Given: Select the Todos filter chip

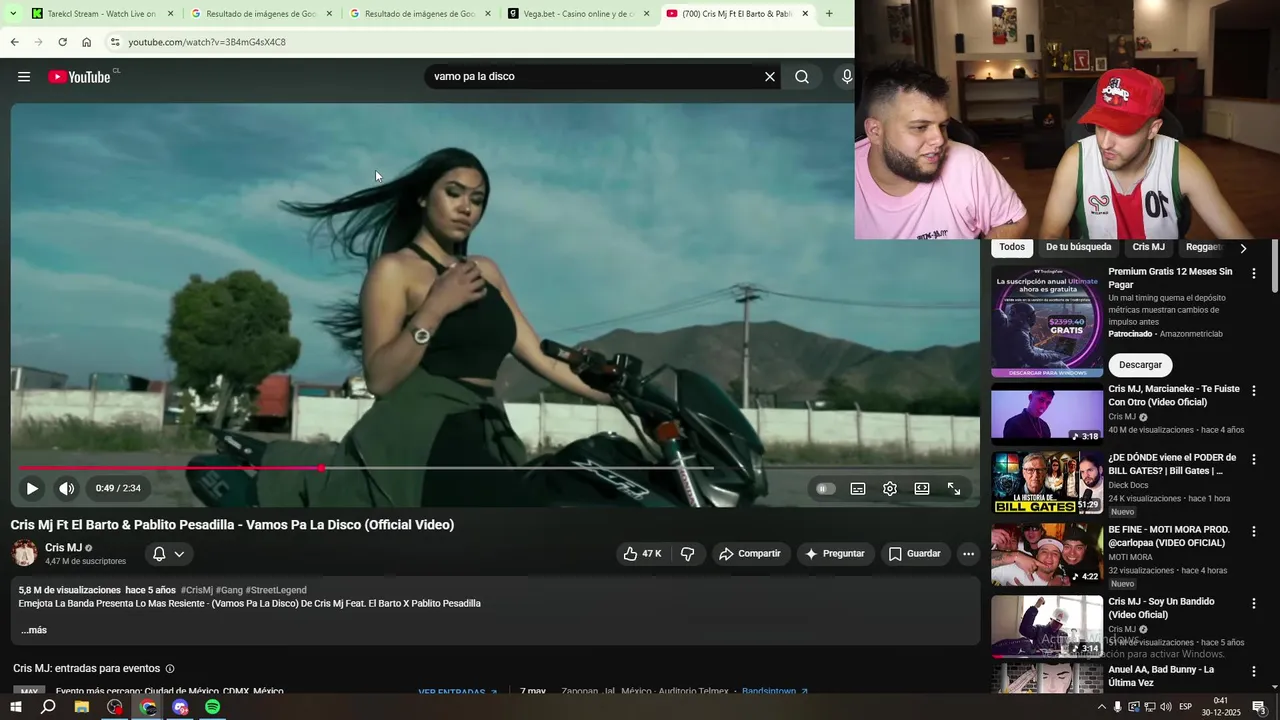Looking at the screenshot, I should pos(1012,247).
